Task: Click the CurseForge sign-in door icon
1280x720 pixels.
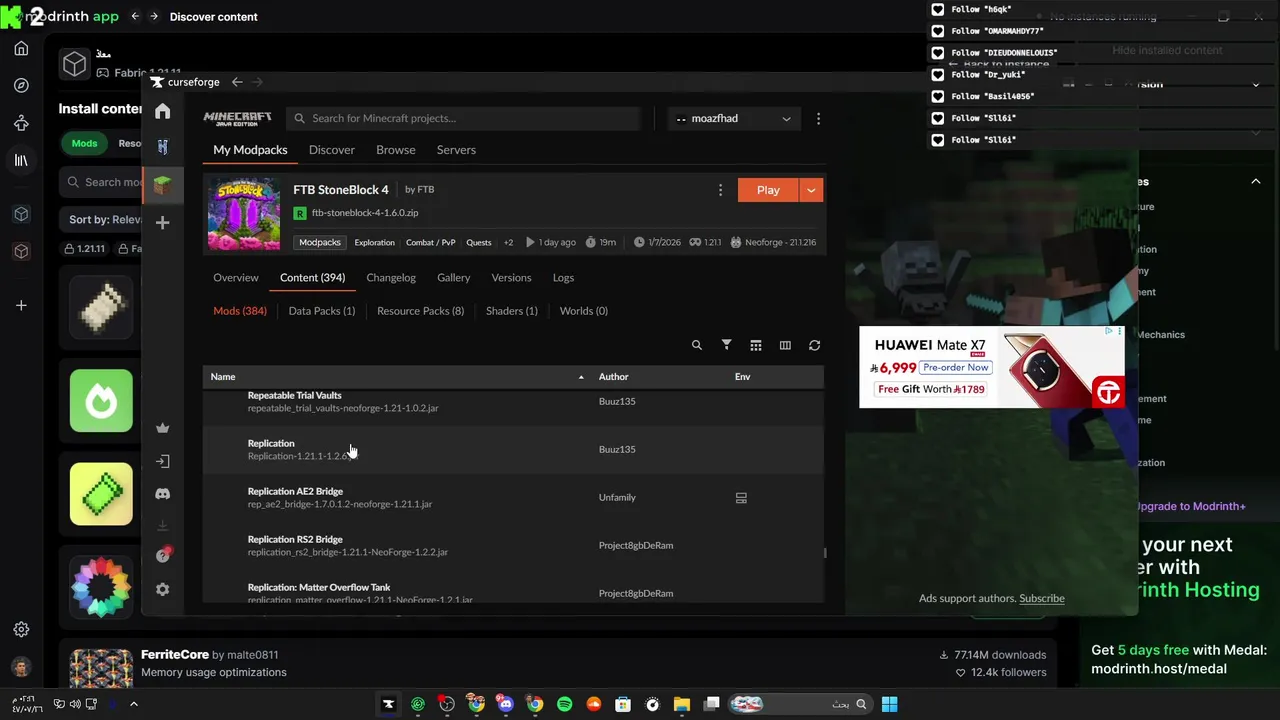Action: pos(163,461)
